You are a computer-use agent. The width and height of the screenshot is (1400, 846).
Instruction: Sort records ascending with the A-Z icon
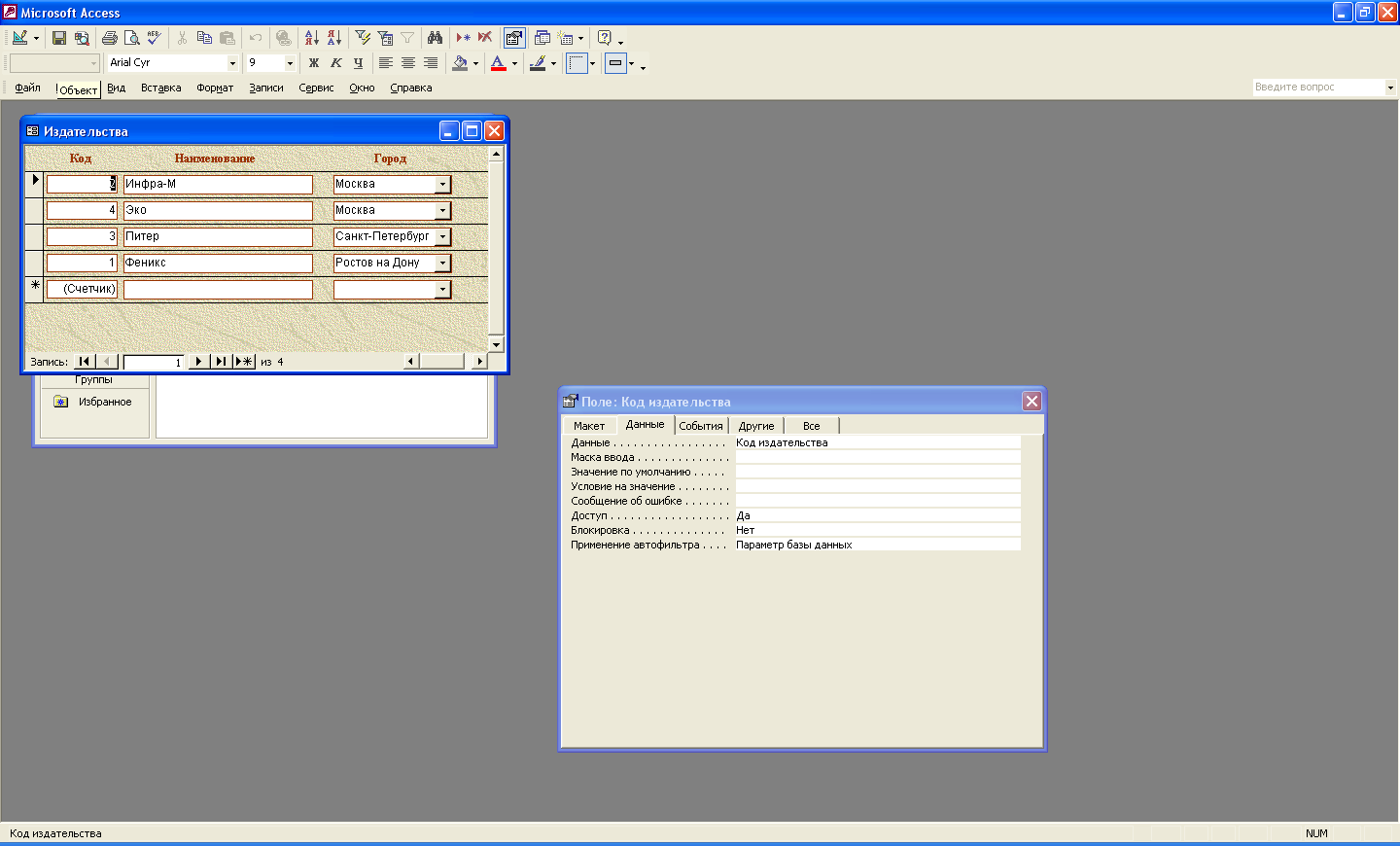coord(311,38)
